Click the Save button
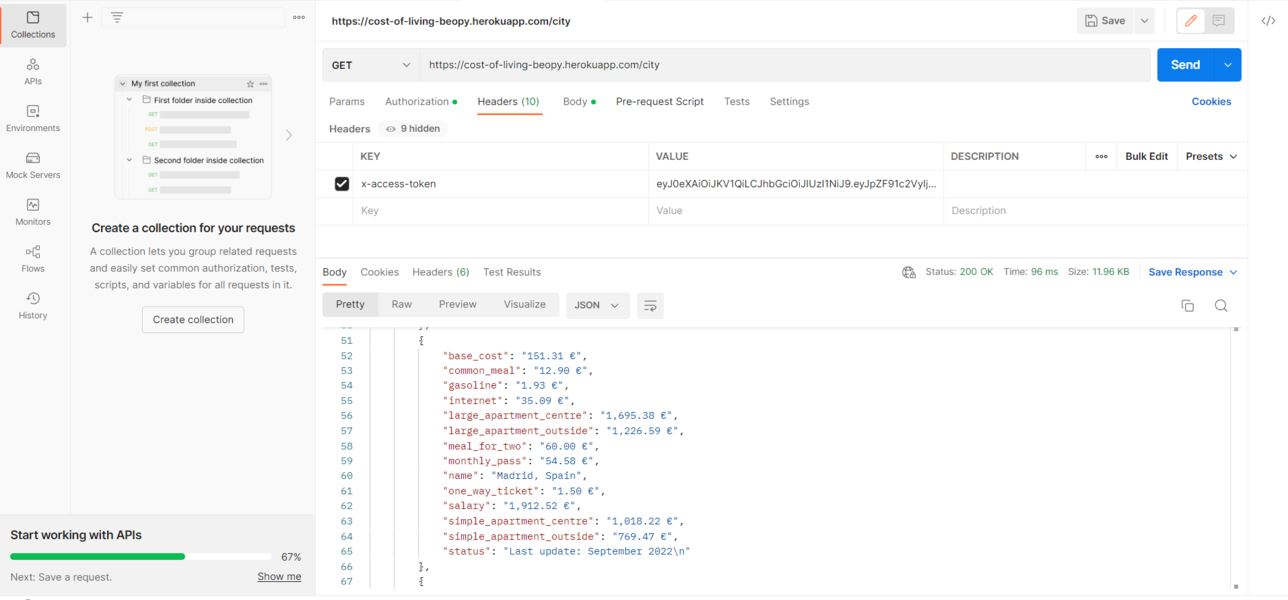 1105,20
